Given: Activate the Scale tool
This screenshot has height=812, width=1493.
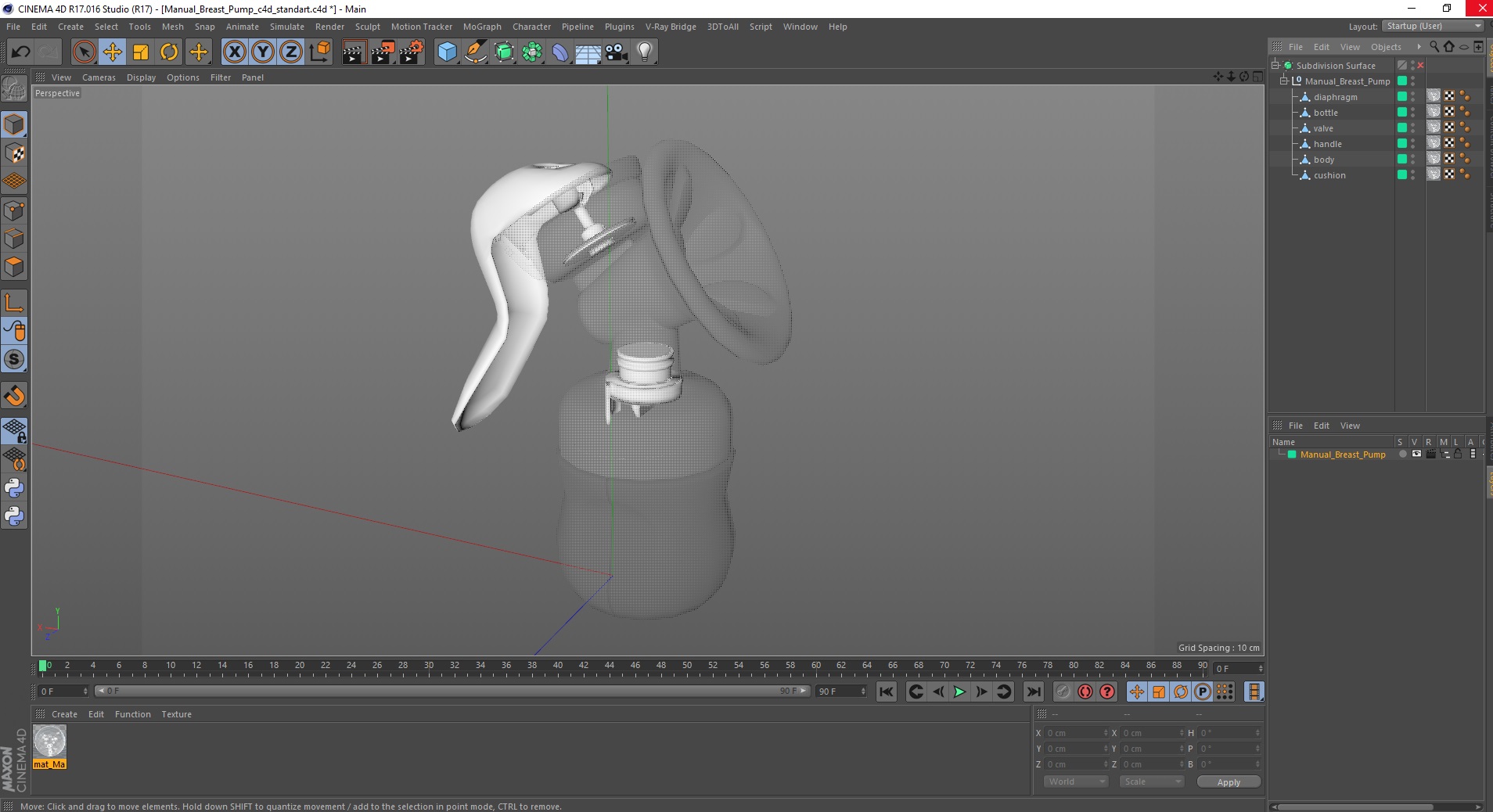Looking at the screenshot, I should click(141, 52).
